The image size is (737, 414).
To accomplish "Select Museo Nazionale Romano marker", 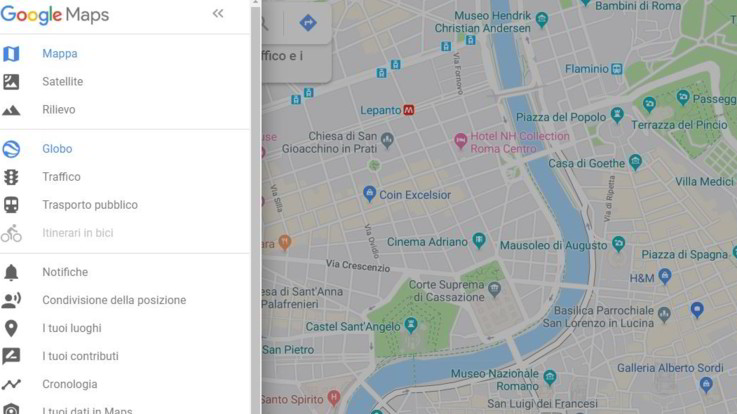I will tap(549, 376).
